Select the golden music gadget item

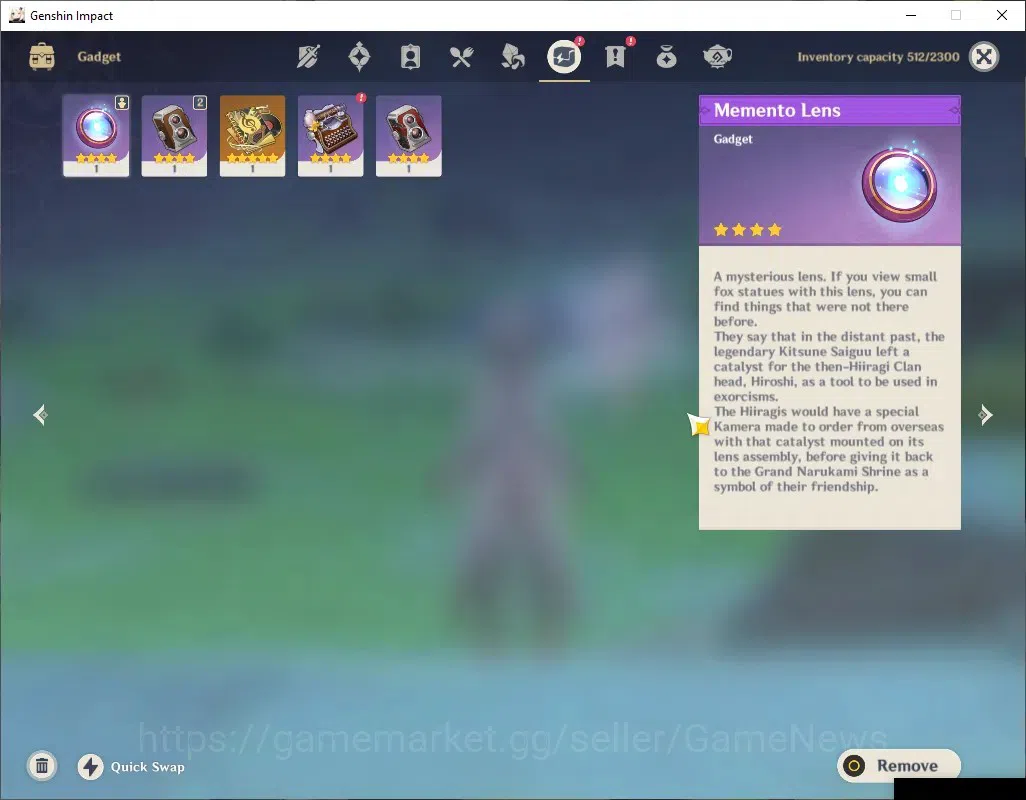click(x=253, y=136)
